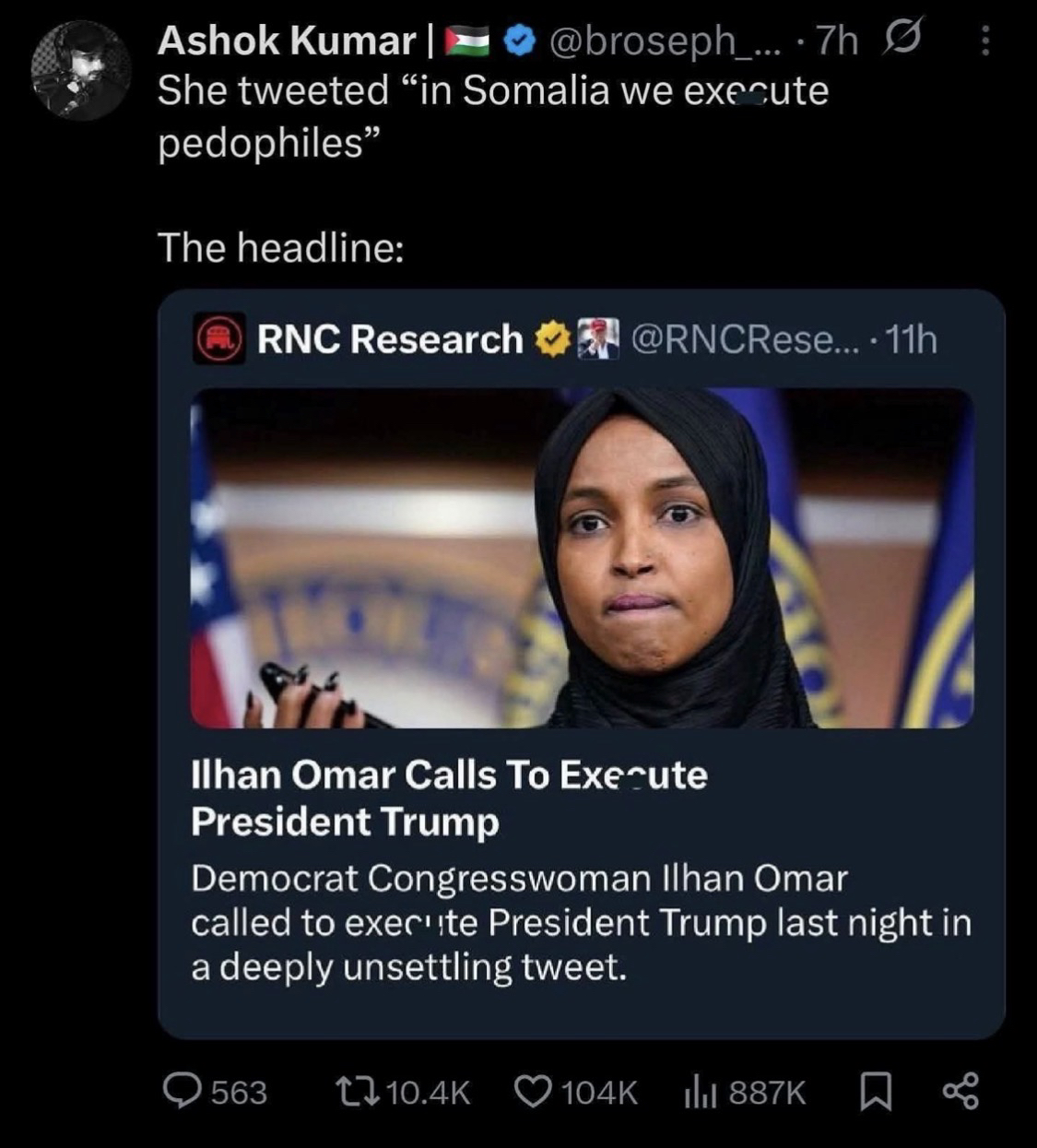
Task: Open the @broseph_ handle link
Action: (663, 41)
